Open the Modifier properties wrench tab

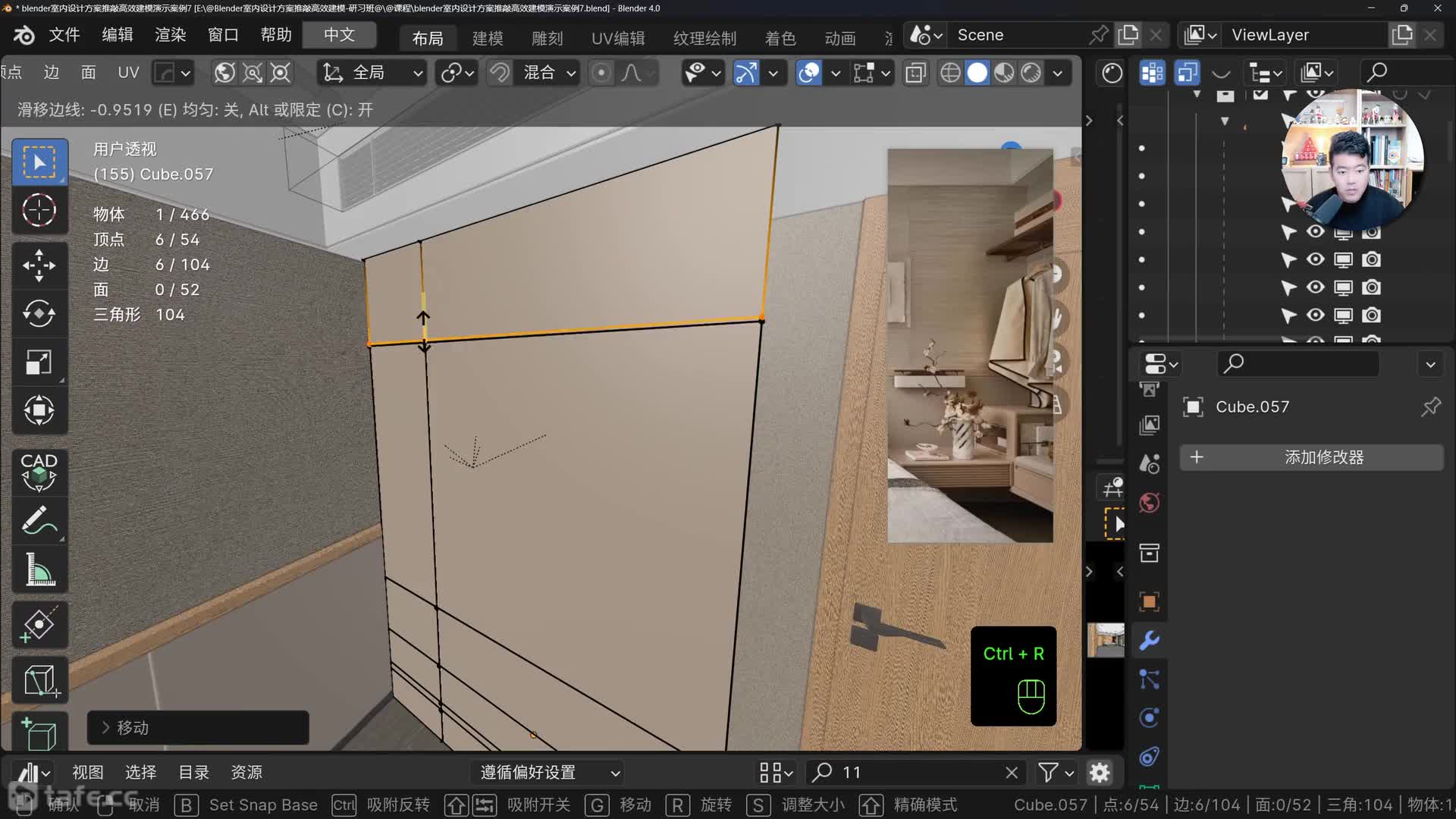(x=1149, y=641)
